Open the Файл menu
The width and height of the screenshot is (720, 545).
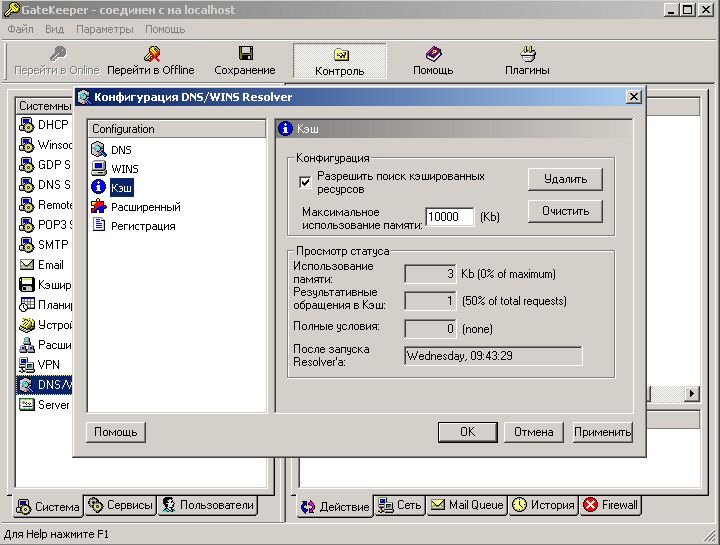point(21,29)
